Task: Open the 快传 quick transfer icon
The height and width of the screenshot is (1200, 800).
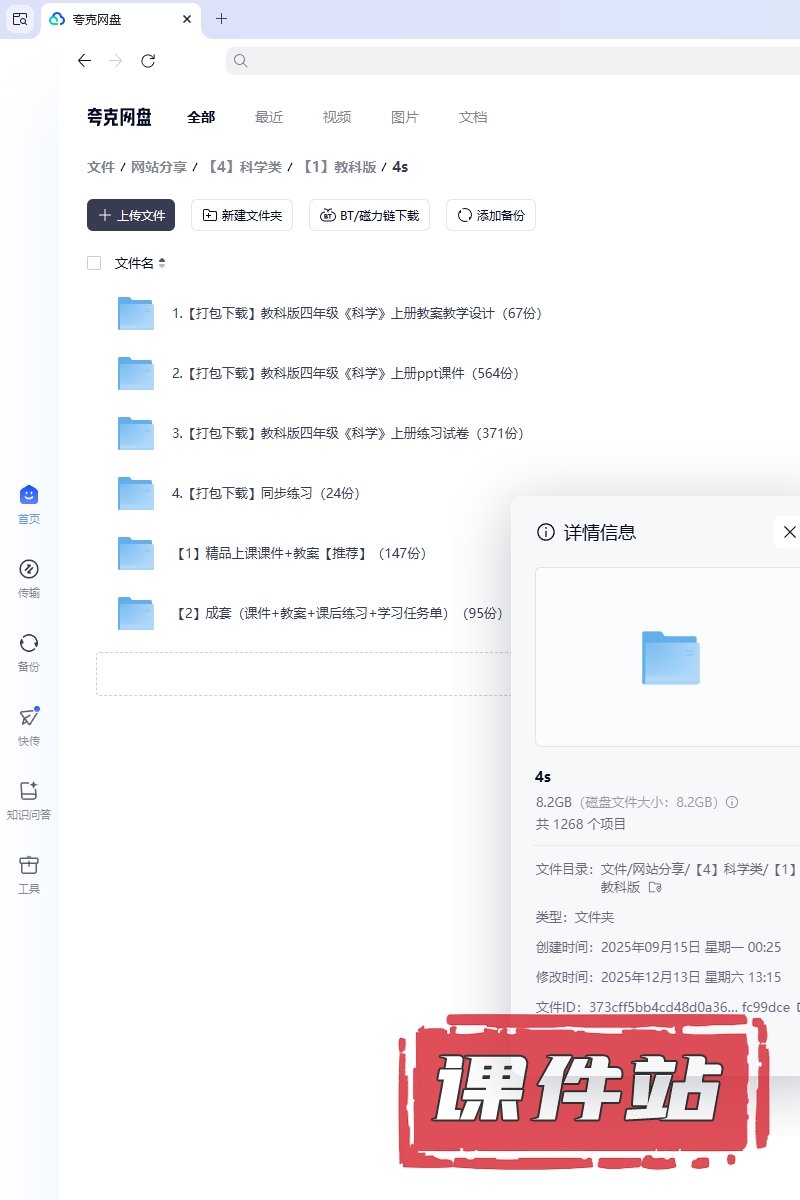Action: pos(29,717)
